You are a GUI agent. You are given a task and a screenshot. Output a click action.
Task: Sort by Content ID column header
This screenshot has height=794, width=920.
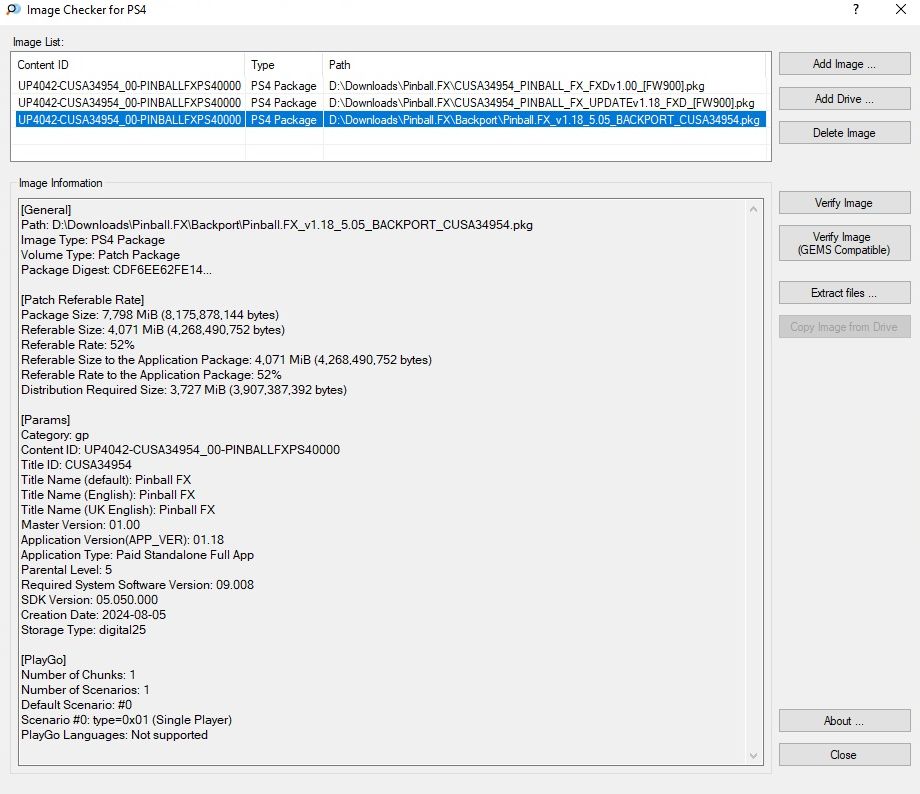pyautogui.click(x=128, y=65)
